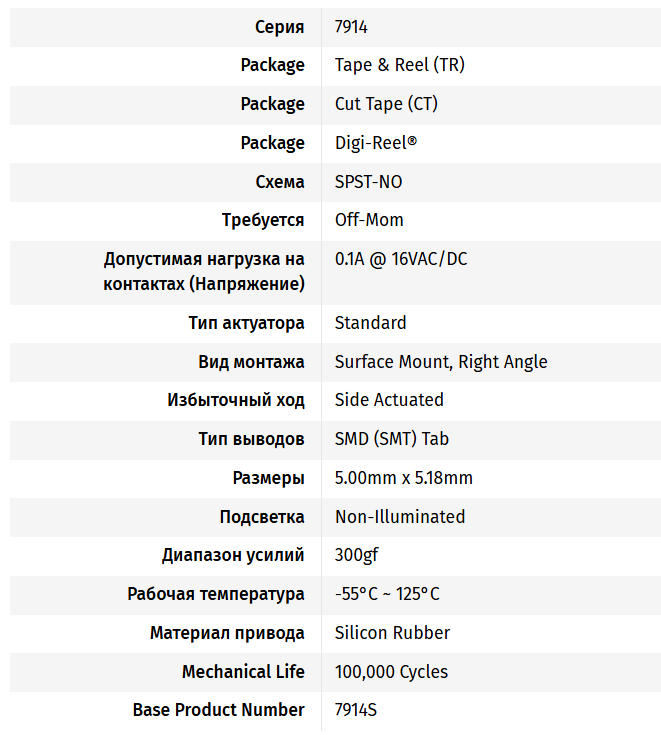Click the 0.1A @ 16VAC/DC rating
Screen dimensions: 661x735
click(401, 259)
